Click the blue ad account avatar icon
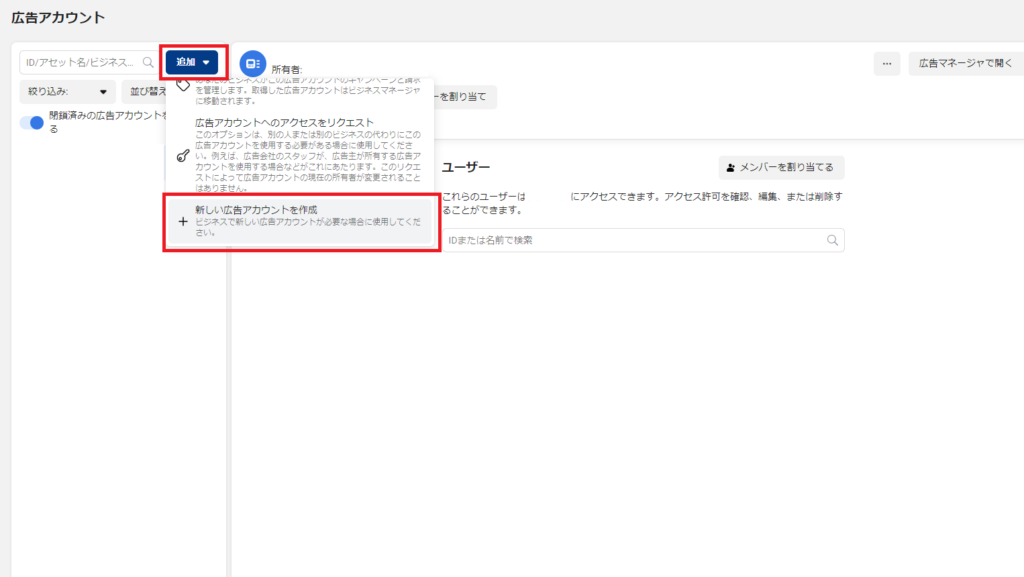The height and width of the screenshot is (577, 1024). click(x=253, y=63)
